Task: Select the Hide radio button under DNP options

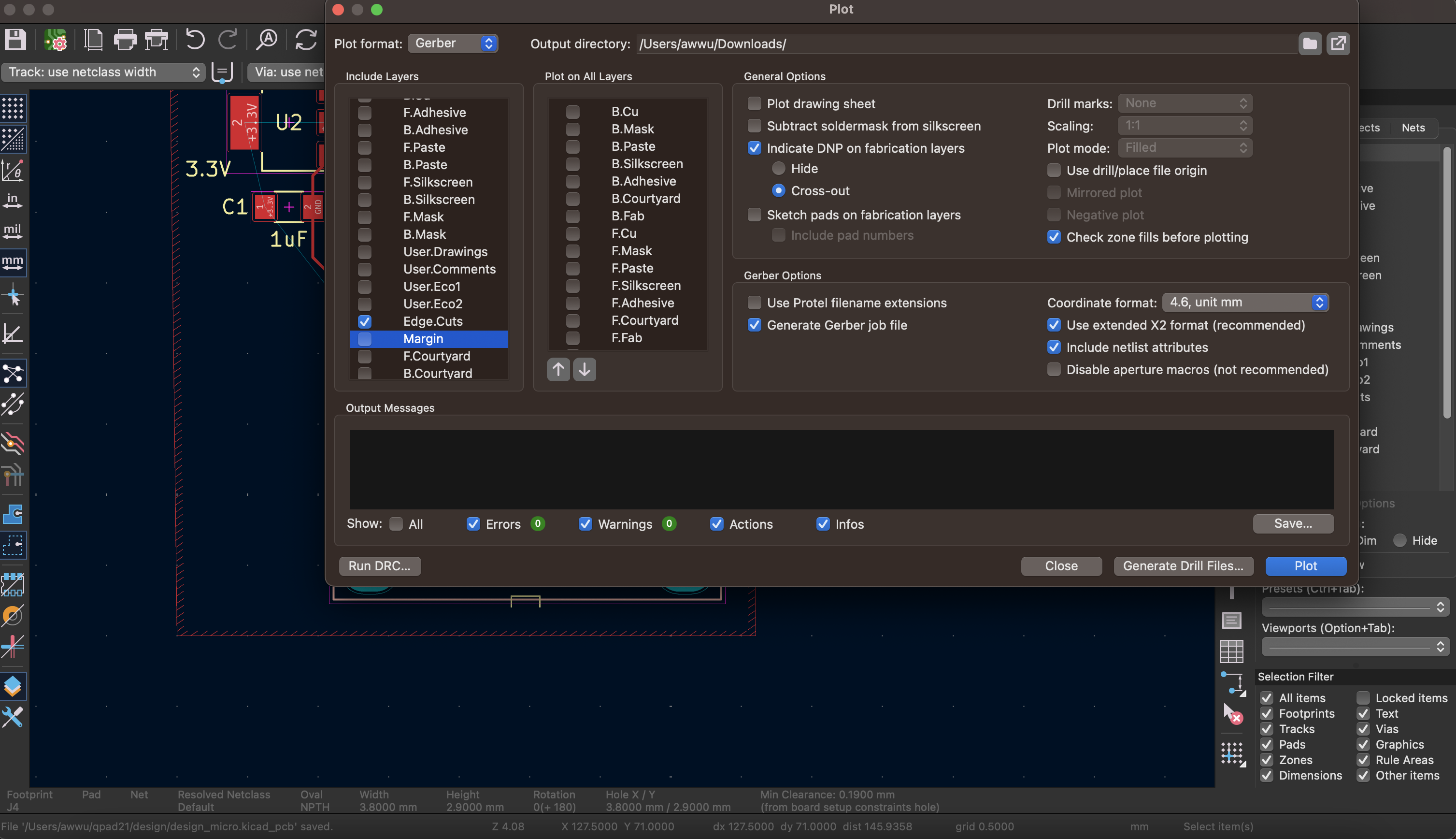Action: pyautogui.click(x=779, y=168)
